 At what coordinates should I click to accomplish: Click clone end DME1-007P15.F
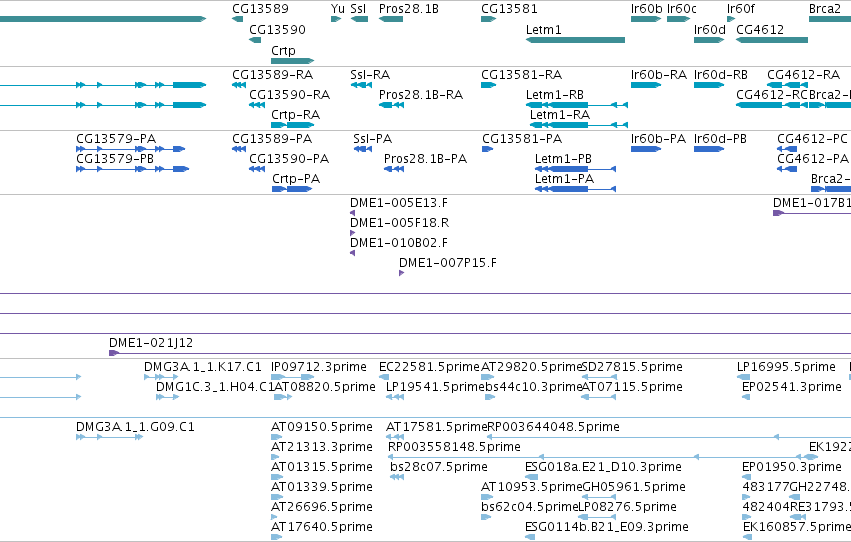coord(447,263)
